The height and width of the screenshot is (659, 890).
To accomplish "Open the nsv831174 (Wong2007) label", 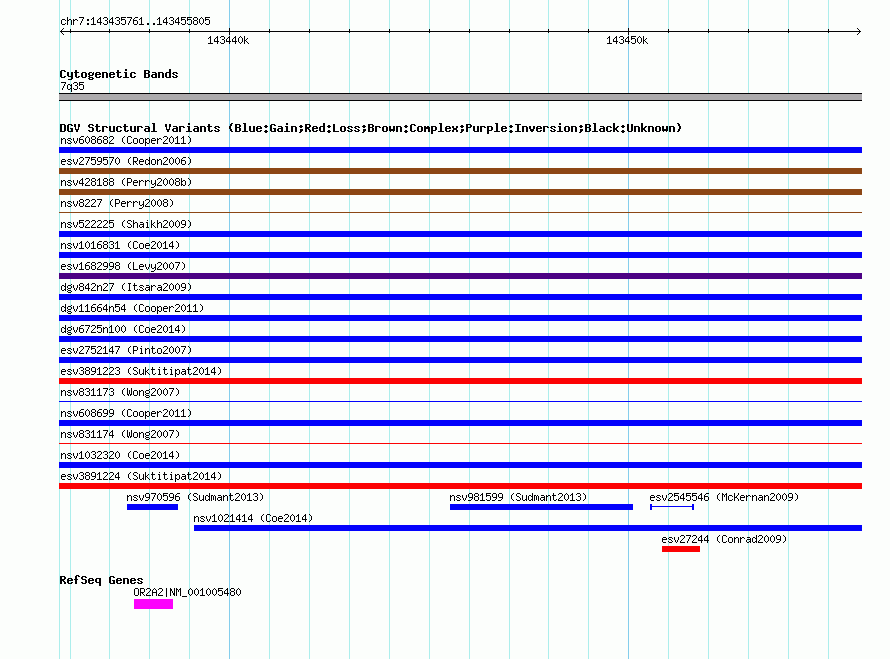I will coord(120,434).
